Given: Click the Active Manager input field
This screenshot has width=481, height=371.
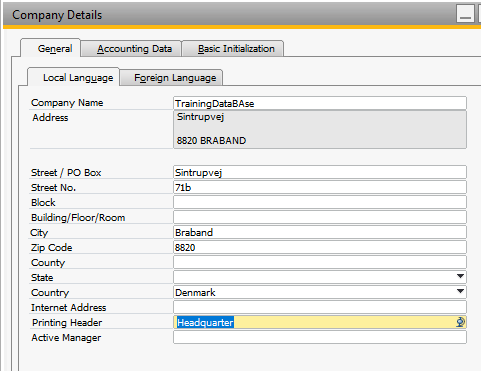Looking at the screenshot, I should (320, 337).
